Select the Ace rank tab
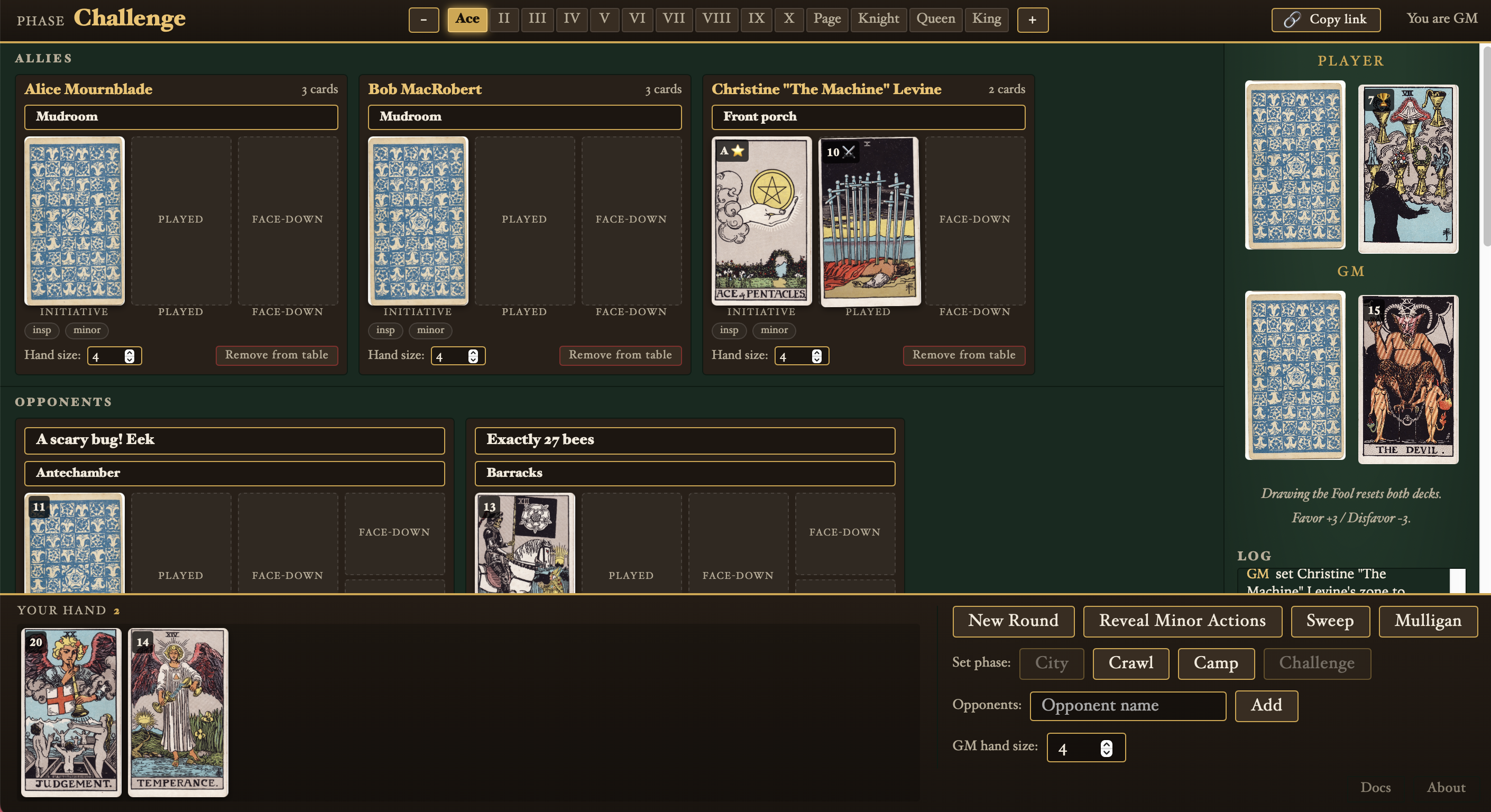The width and height of the screenshot is (1491, 812). click(467, 19)
